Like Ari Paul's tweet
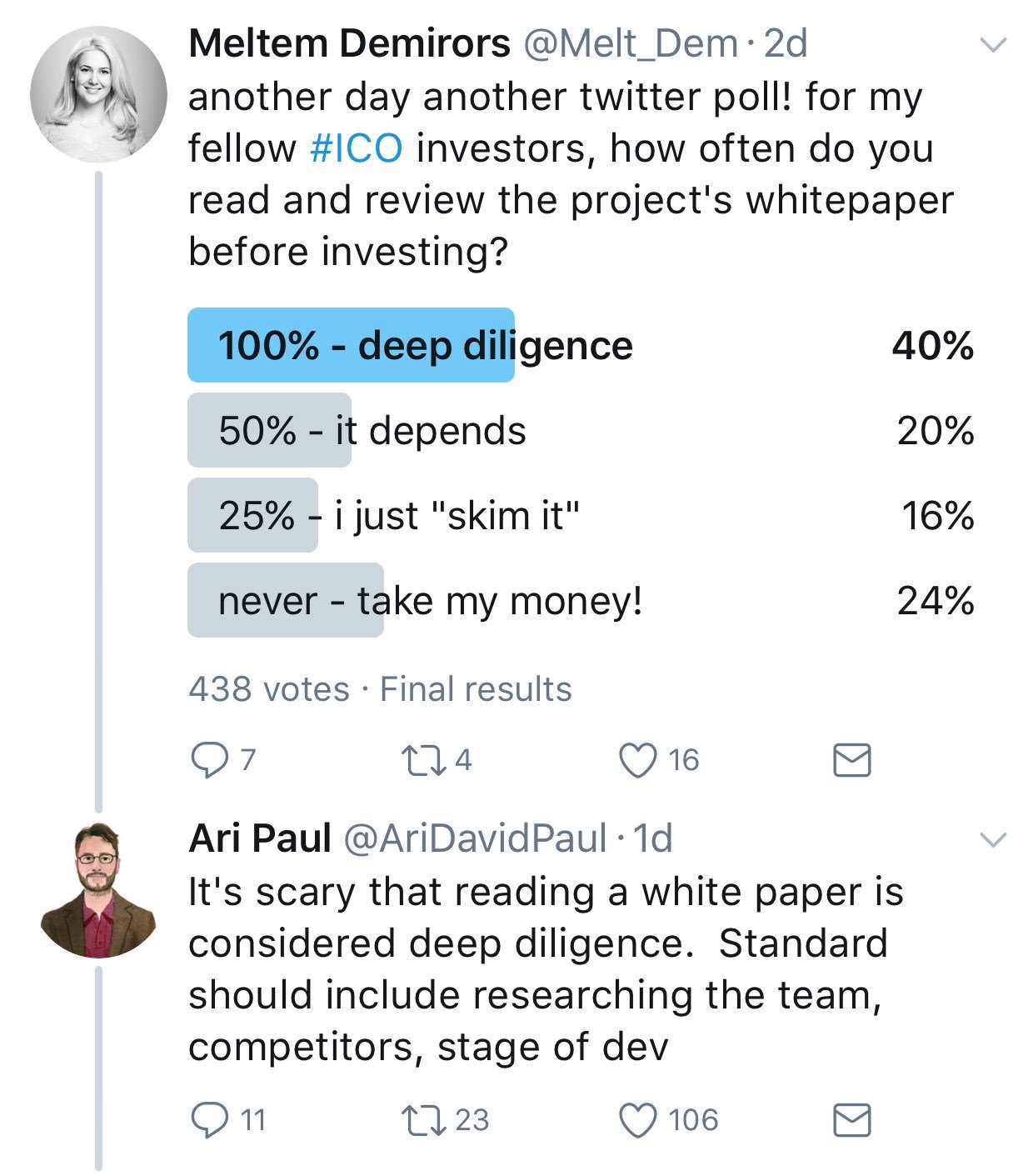Screen dimensions: 1028x1176 tap(638, 1120)
